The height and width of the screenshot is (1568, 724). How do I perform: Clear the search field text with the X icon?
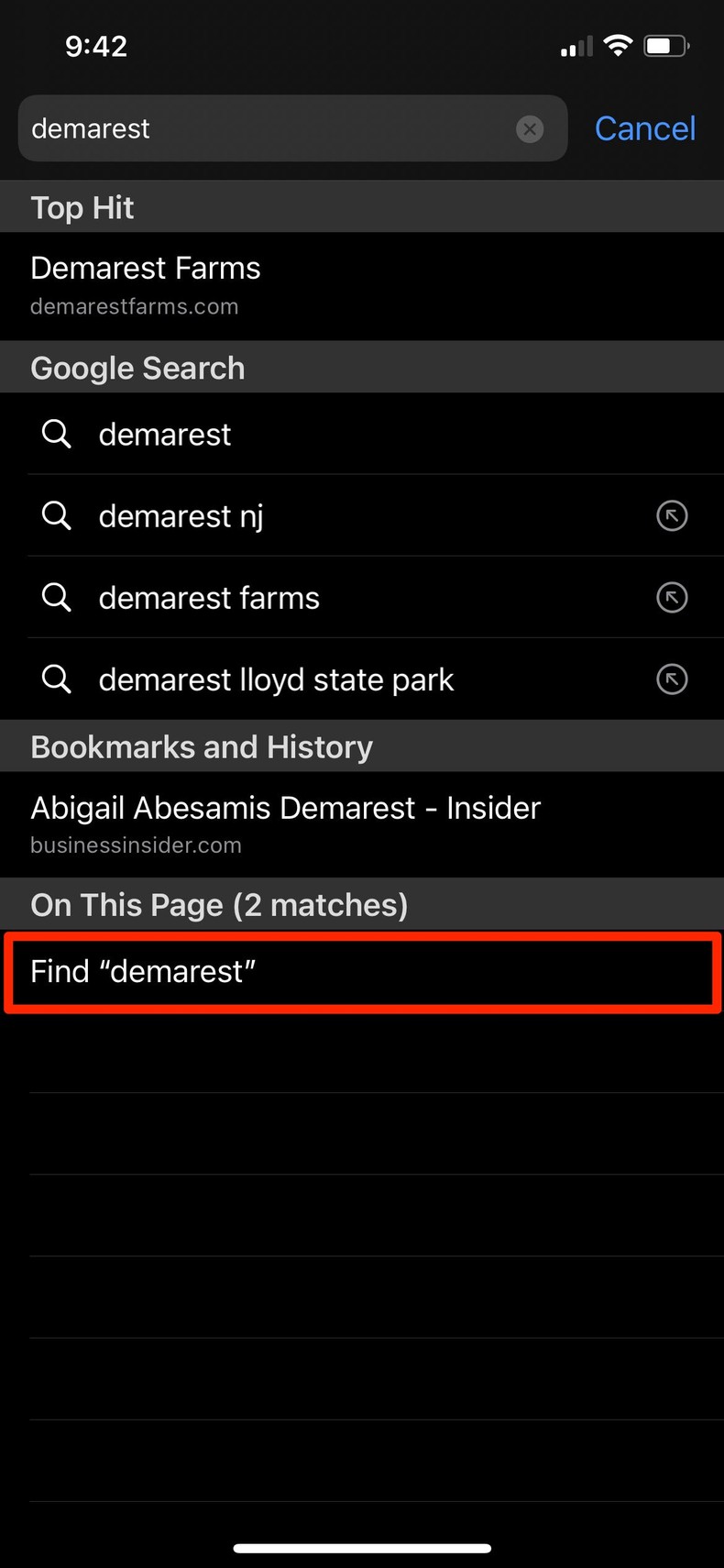530,129
